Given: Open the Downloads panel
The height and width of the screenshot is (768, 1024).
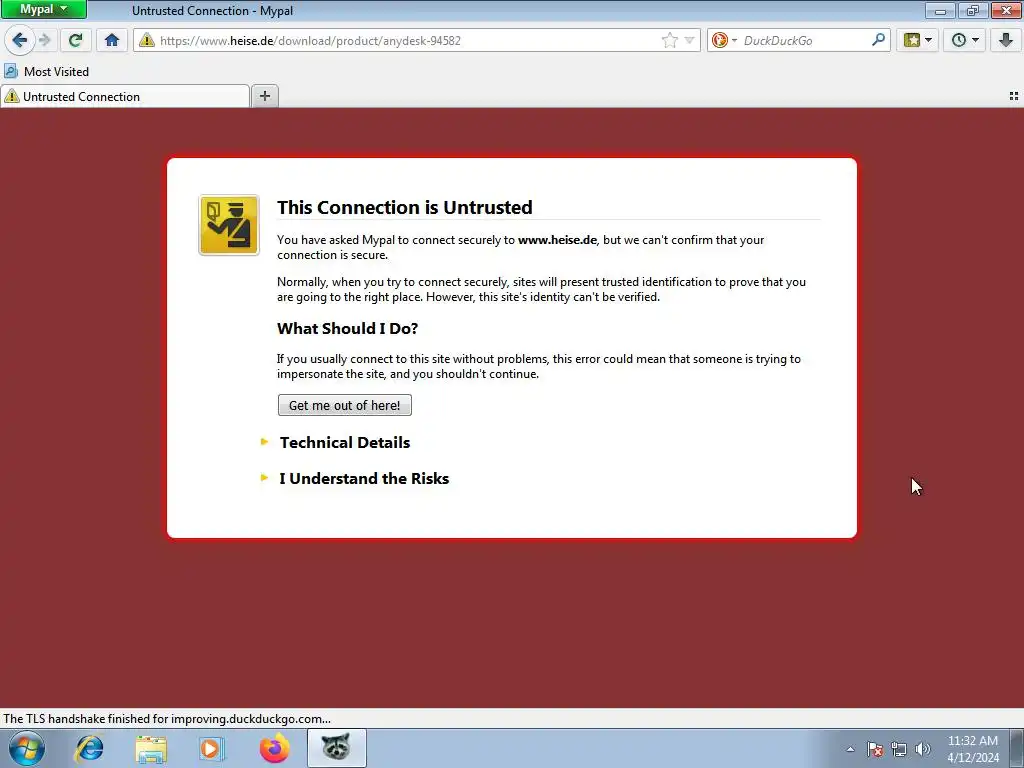Looking at the screenshot, I should tap(1006, 40).
